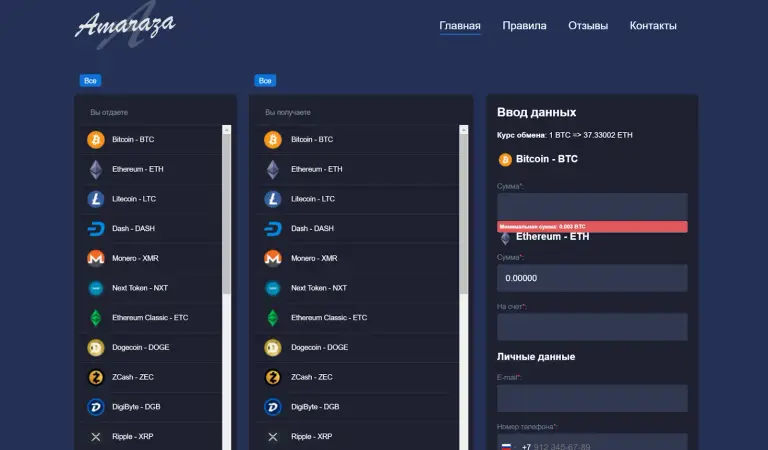768x450 pixels.
Task: Pick 'Dash - DASH' text in the 'Вы отдаете' list
Action: tap(133, 229)
